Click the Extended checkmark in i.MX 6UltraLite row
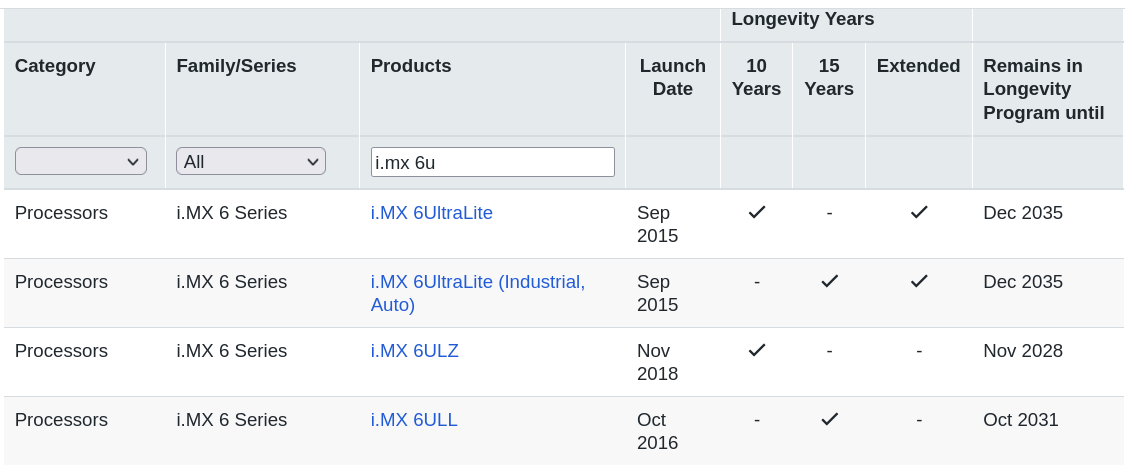 point(919,212)
